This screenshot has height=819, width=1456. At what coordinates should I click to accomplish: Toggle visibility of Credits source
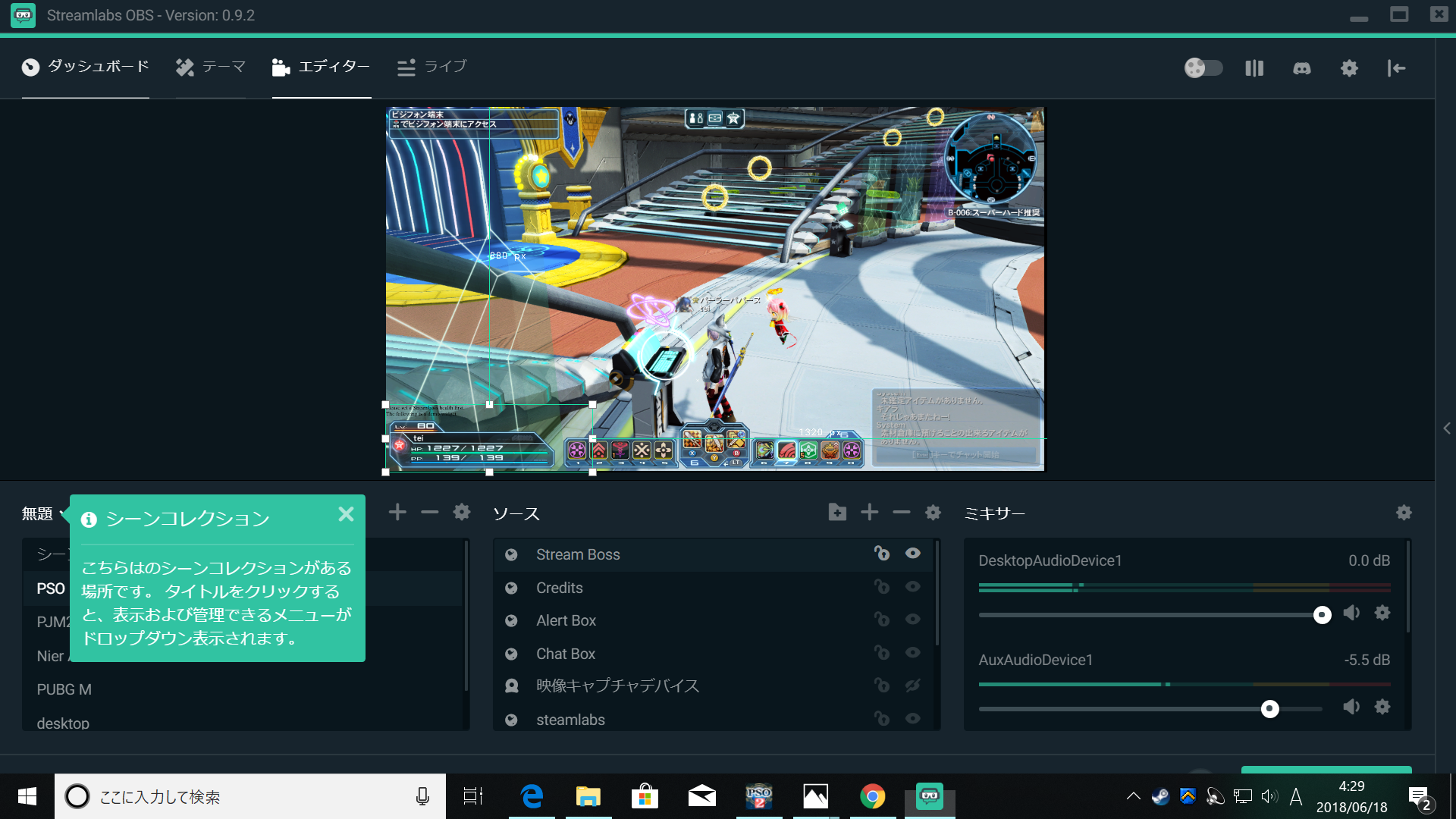point(913,586)
